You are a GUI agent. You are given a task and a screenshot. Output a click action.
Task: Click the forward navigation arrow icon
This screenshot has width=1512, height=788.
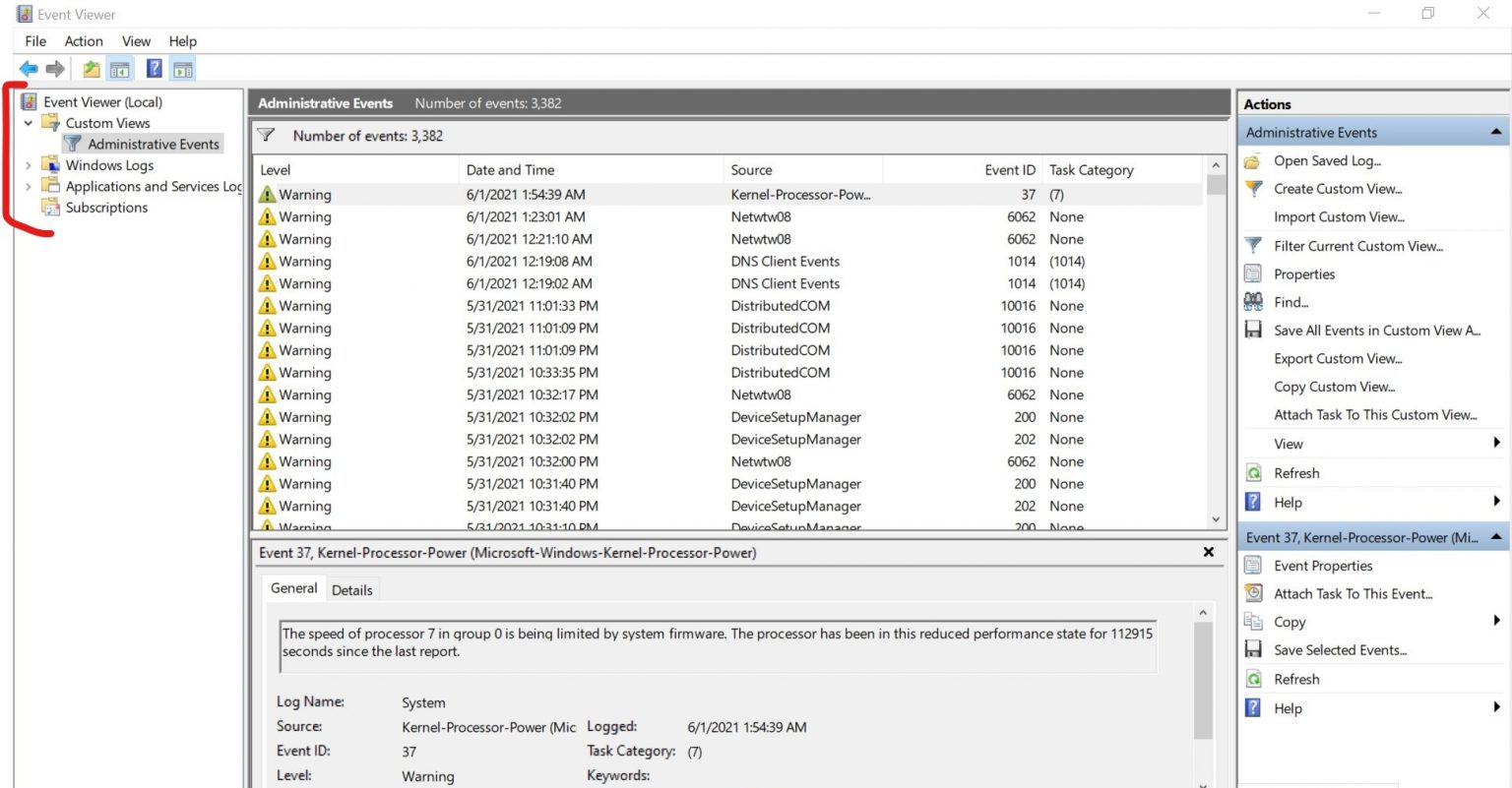54,68
